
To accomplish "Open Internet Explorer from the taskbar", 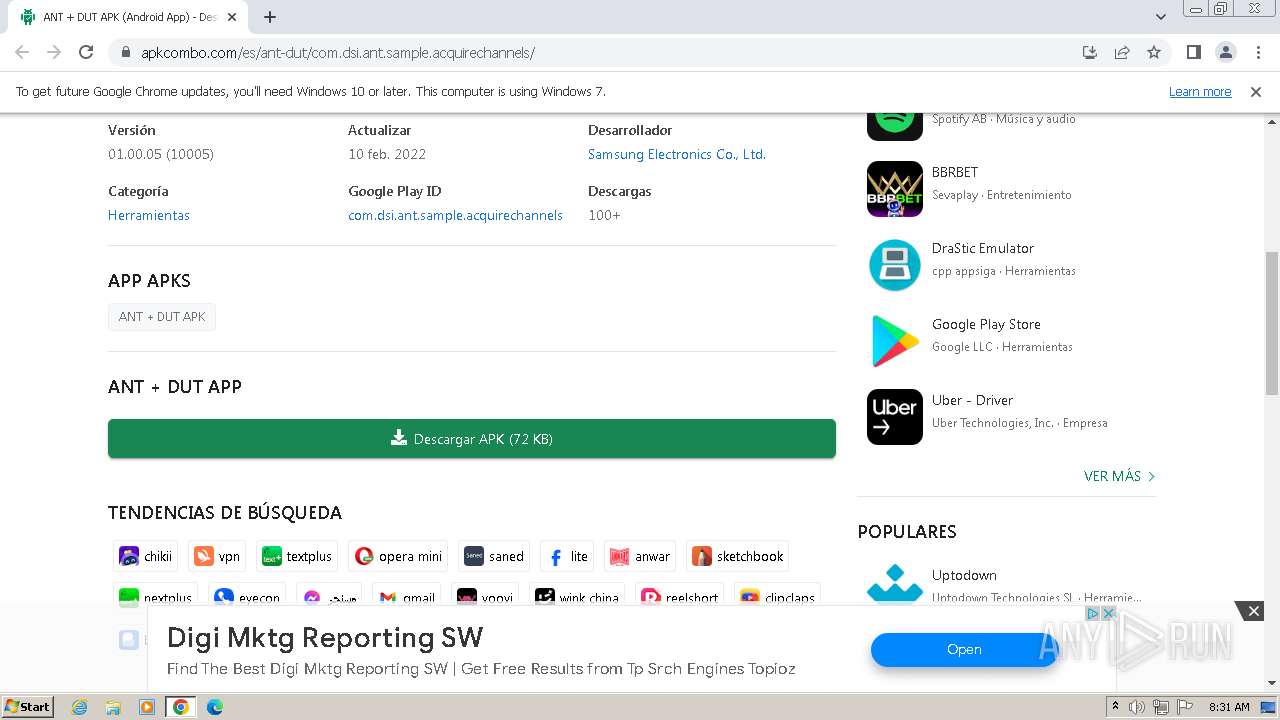I will coord(79,707).
